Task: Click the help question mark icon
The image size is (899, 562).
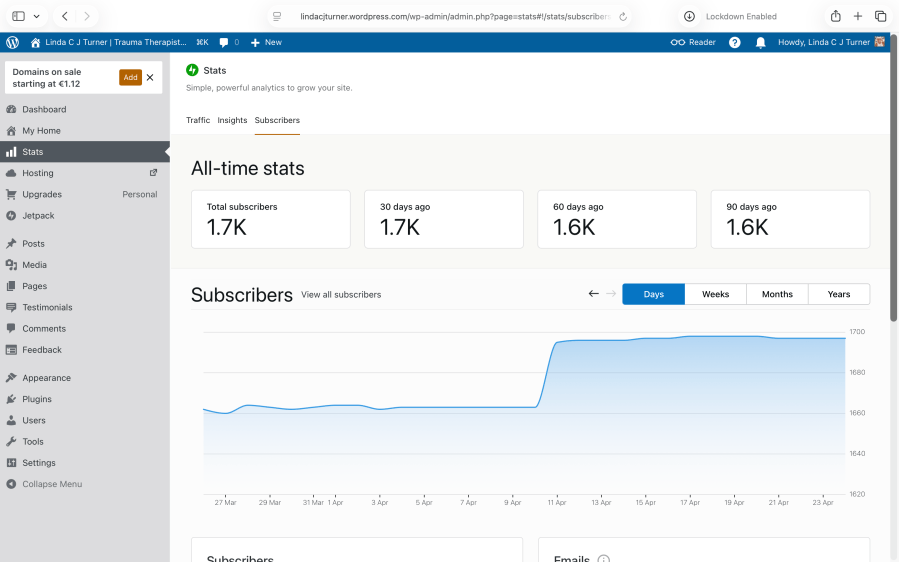Action: [735, 42]
